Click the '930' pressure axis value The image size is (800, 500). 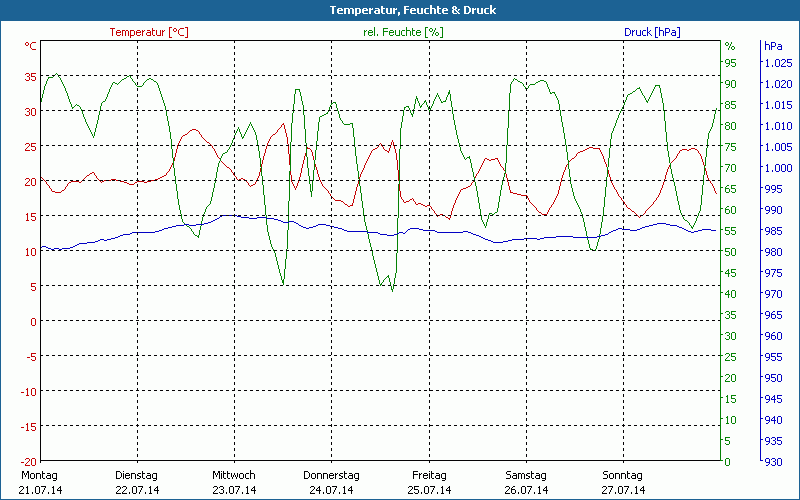point(772,462)
